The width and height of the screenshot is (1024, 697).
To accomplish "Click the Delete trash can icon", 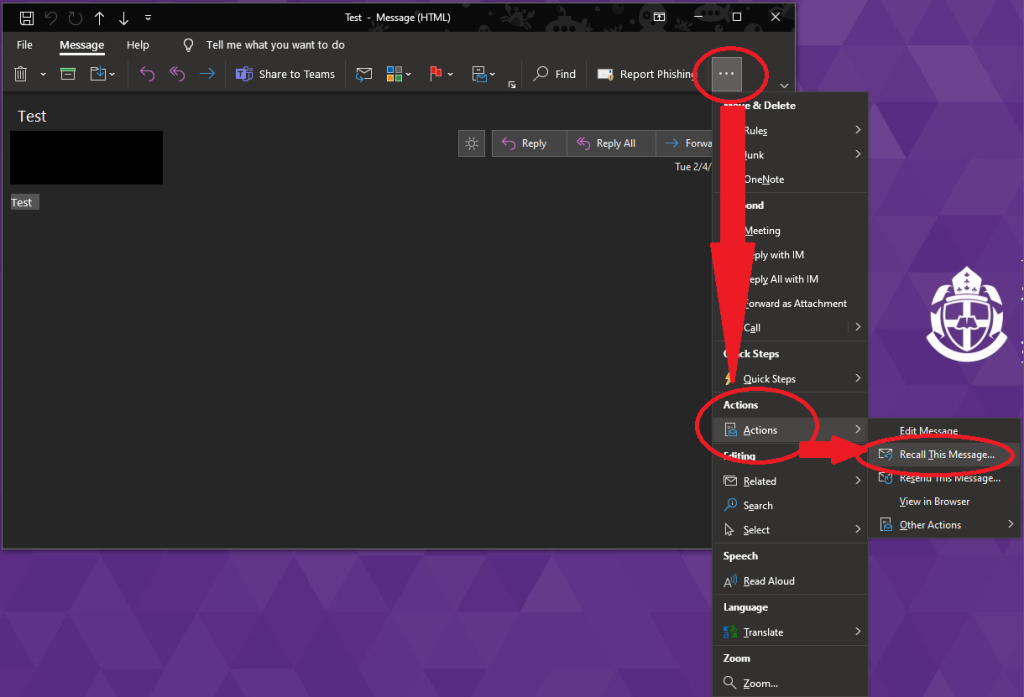I will pyautogui.click(x=21, y=74).
